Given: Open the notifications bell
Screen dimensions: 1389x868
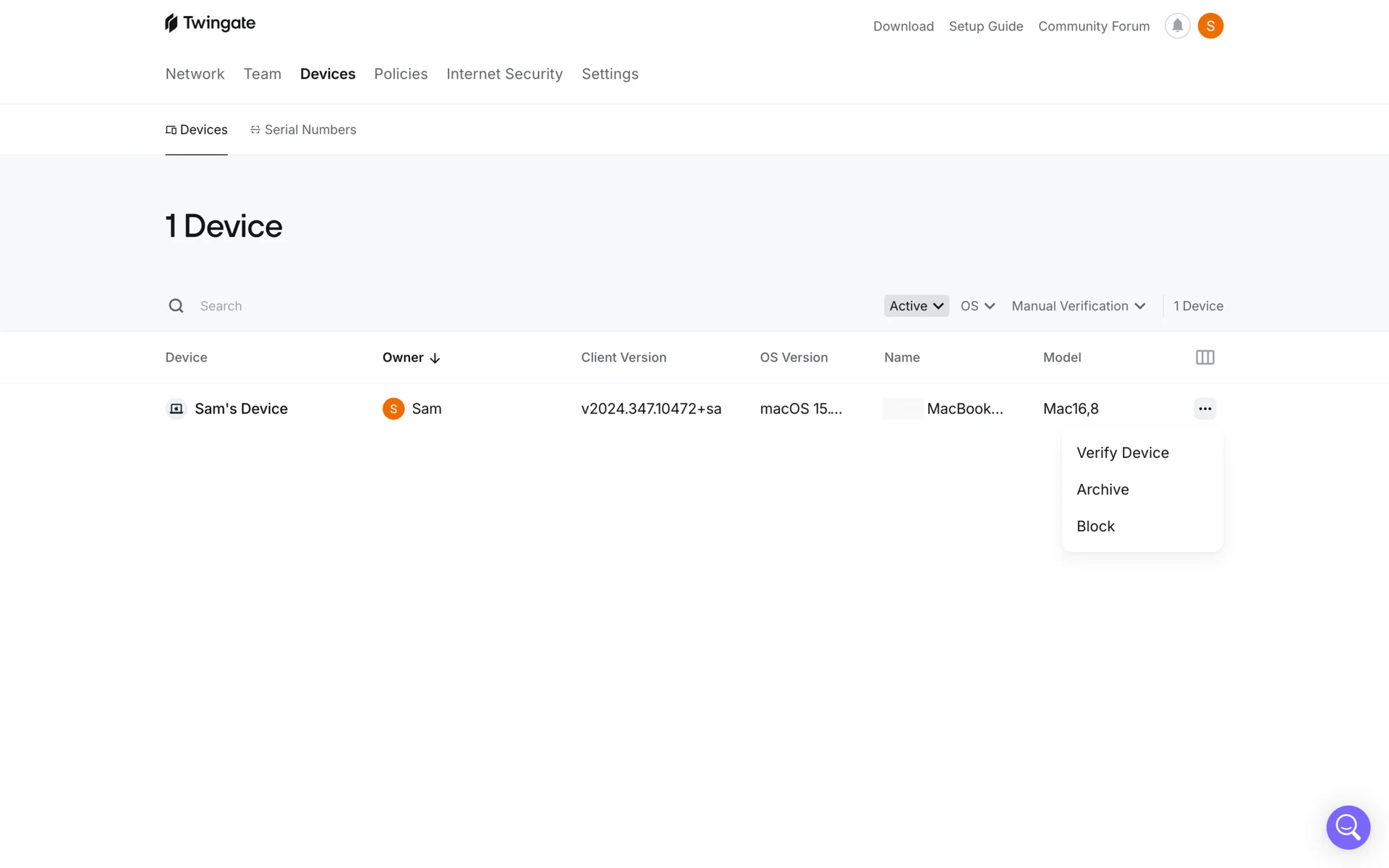Looking at the screenshot, I should (x=1177, y=26).
